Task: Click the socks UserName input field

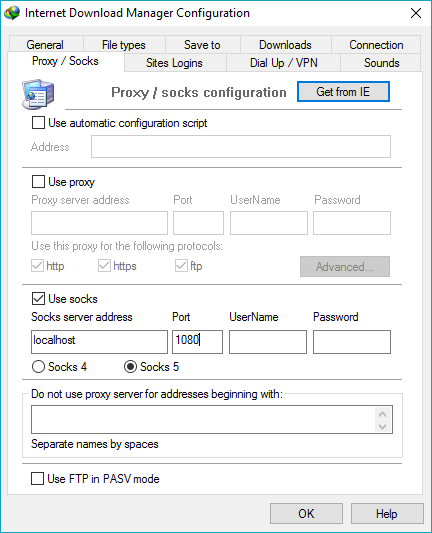Action: pyautogui.click(x=268, y=342)
